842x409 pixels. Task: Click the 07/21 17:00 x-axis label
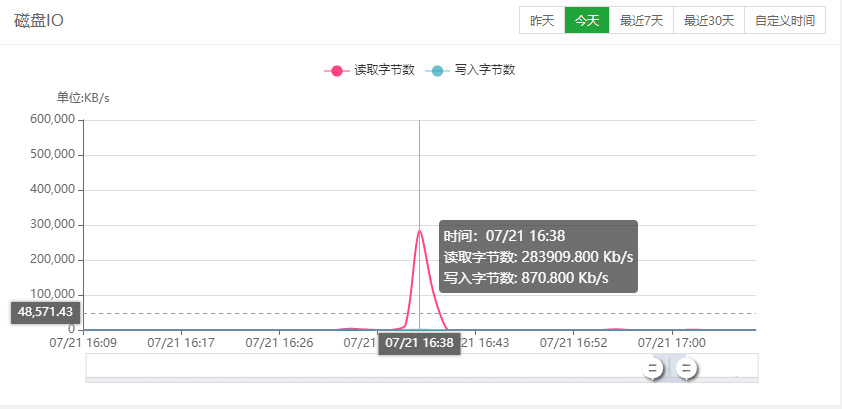(x=672, y=342)
